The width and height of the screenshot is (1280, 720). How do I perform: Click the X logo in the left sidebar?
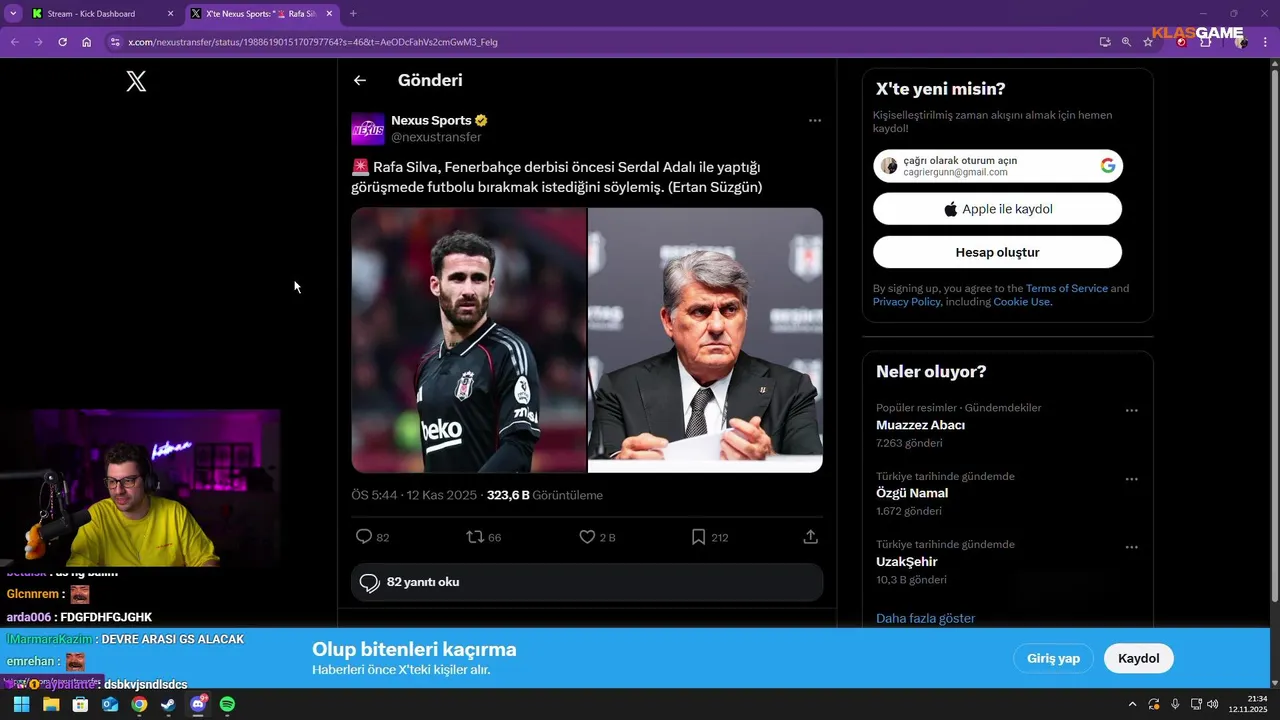tap(136, 82)
